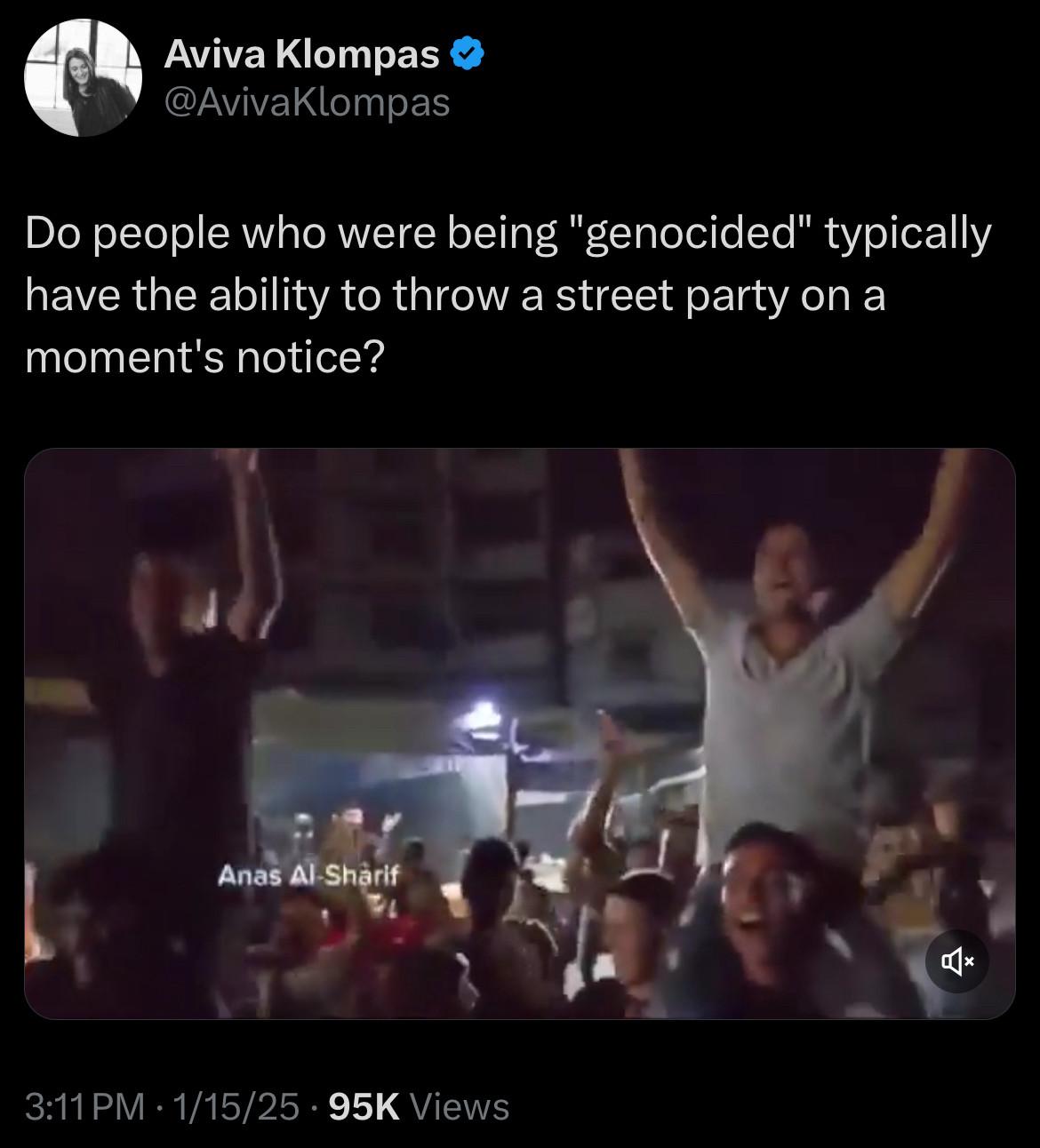This screenshot has height=1148, width=1040.
Task: Click the bright light in the video
Action: 484,711
